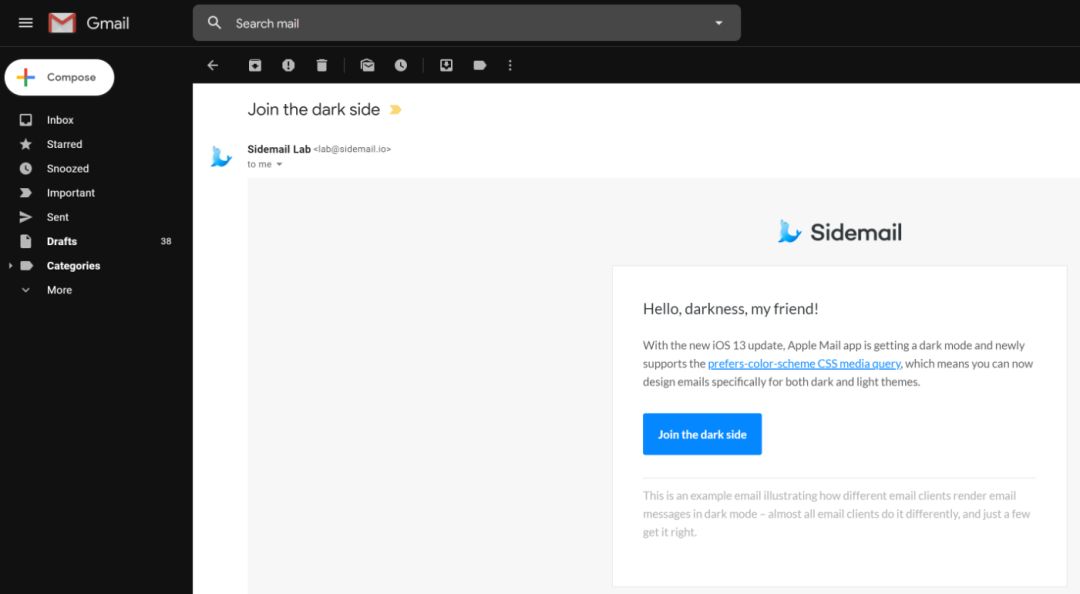Viewport: 1080px width, 594px height.
Task: Click the Categories label
Action: [73, 266]
